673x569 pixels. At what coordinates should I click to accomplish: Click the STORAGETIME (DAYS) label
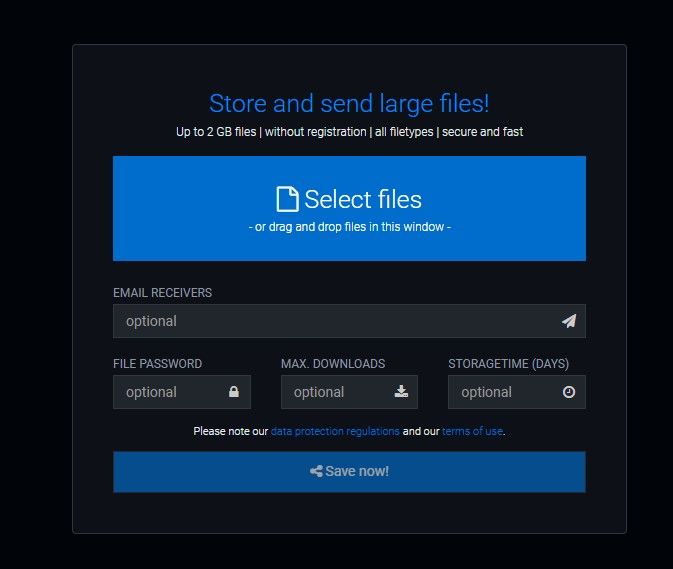tap(509, 364)
